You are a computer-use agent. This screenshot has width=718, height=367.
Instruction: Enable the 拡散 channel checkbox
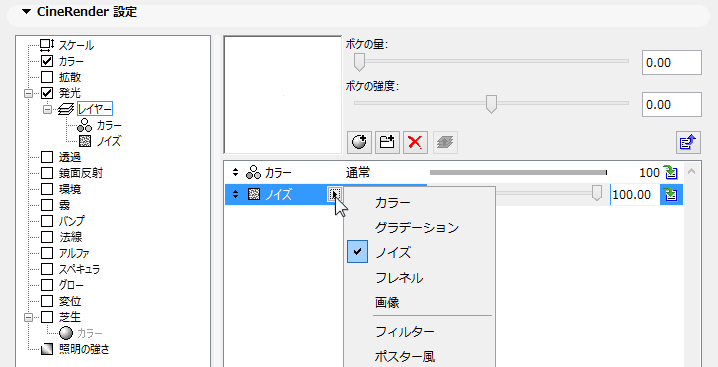pyautogui.click(x=47, y=77)
